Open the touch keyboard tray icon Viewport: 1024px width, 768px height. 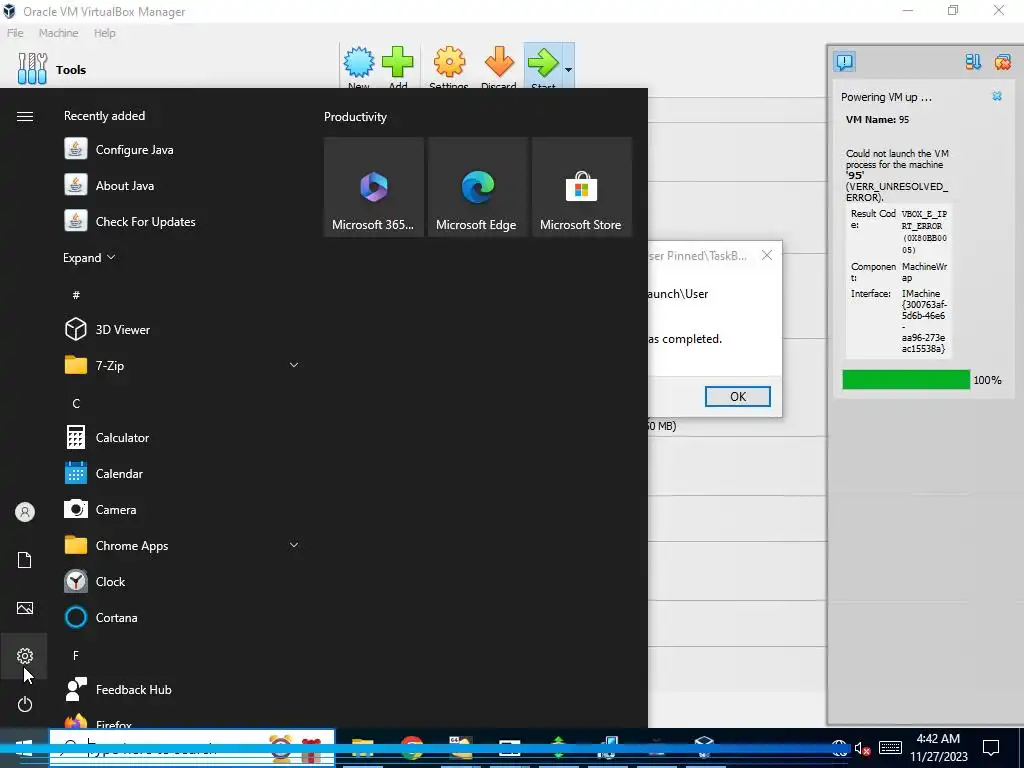890,748
